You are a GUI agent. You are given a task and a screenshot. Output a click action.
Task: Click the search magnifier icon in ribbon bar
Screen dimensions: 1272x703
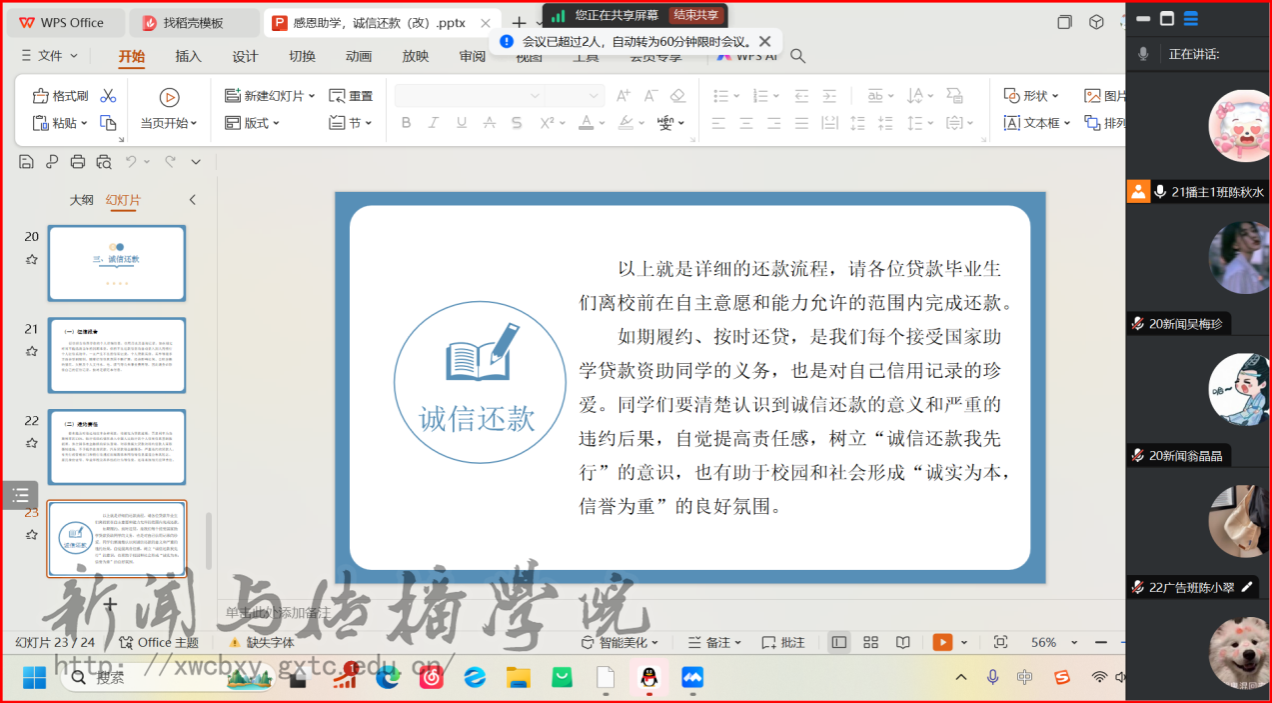tap(798, 56)
